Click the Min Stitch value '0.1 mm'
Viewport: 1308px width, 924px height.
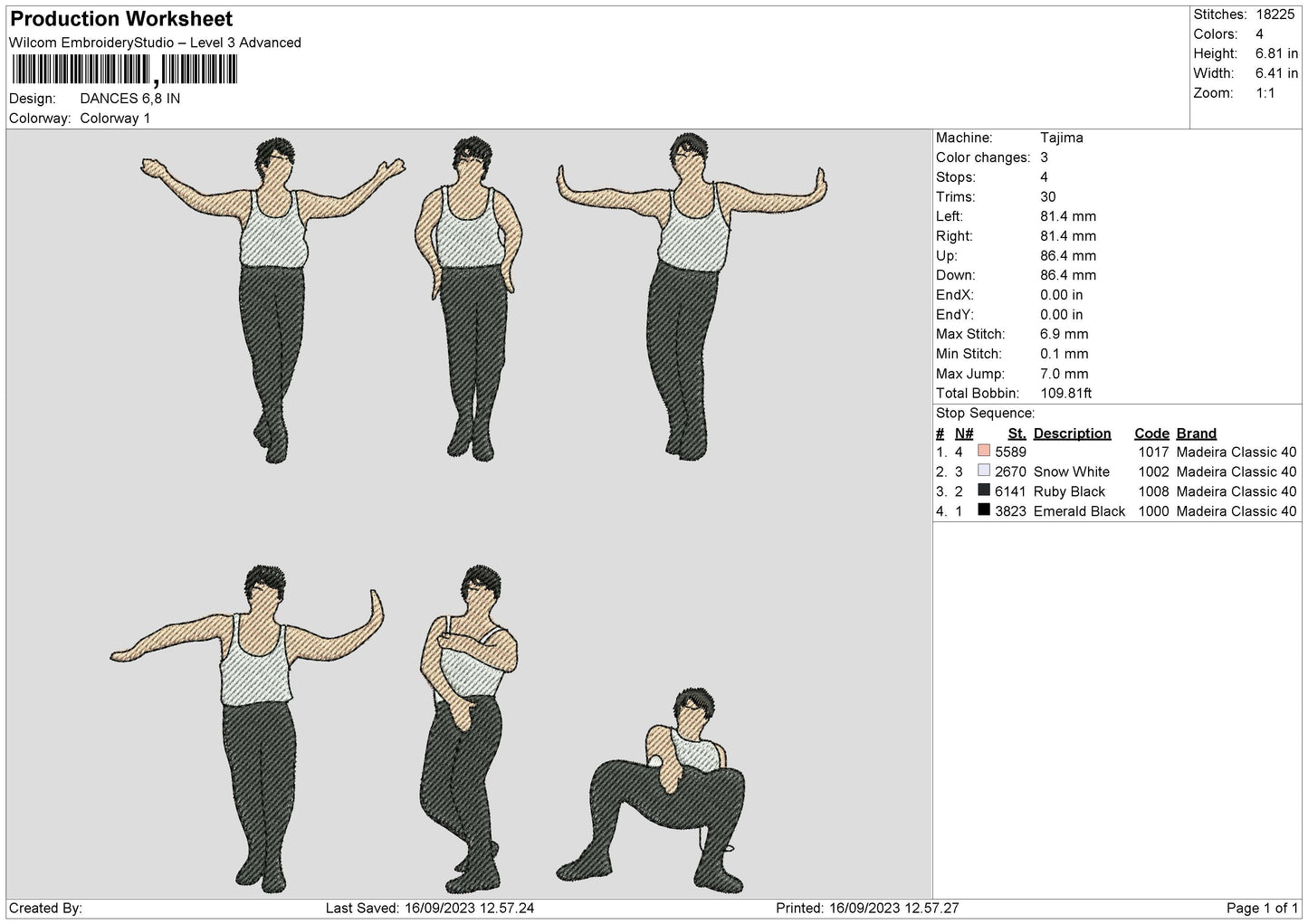[x=1065, y=354]
